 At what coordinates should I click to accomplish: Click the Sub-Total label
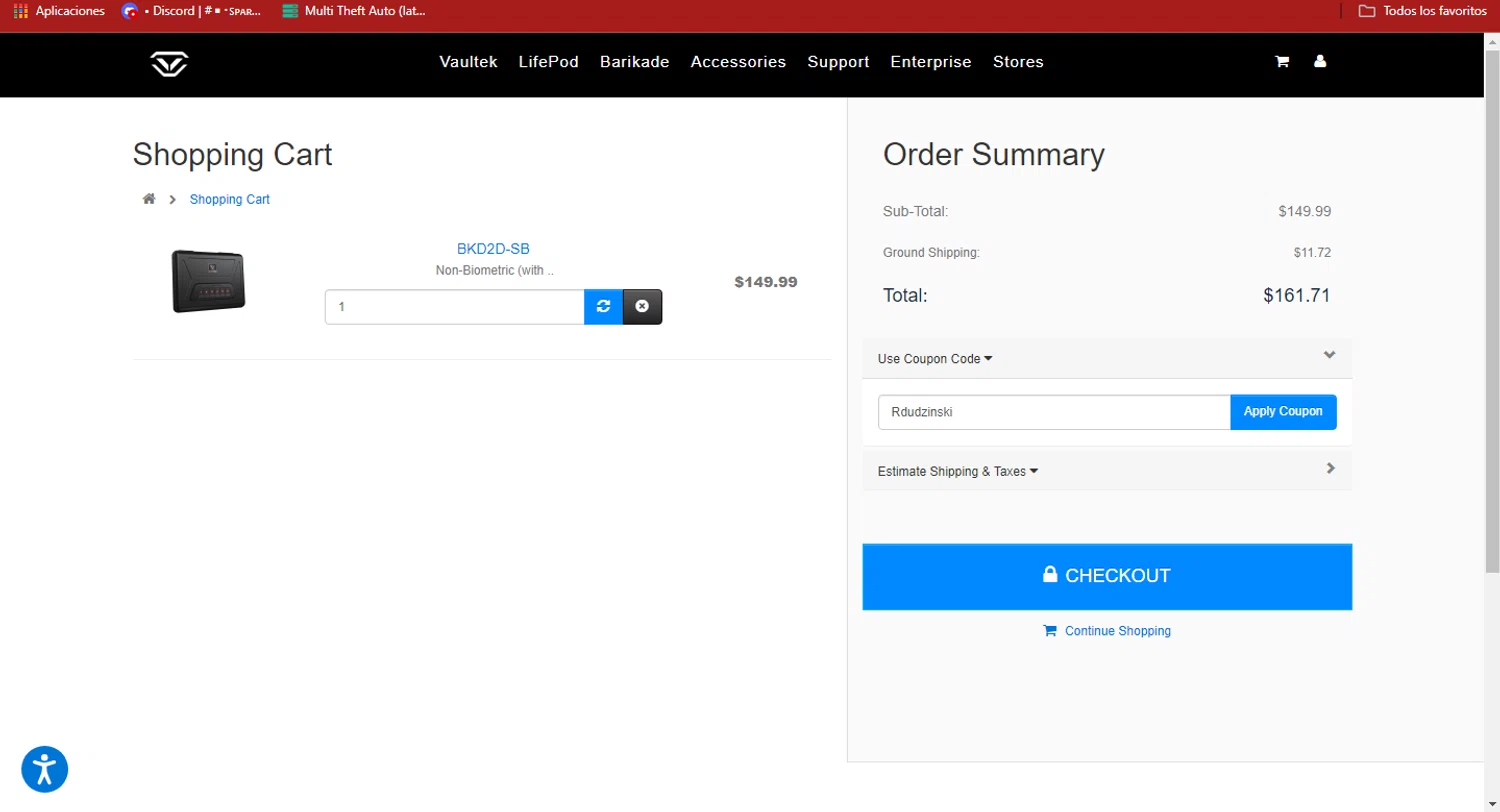(915, 212)
